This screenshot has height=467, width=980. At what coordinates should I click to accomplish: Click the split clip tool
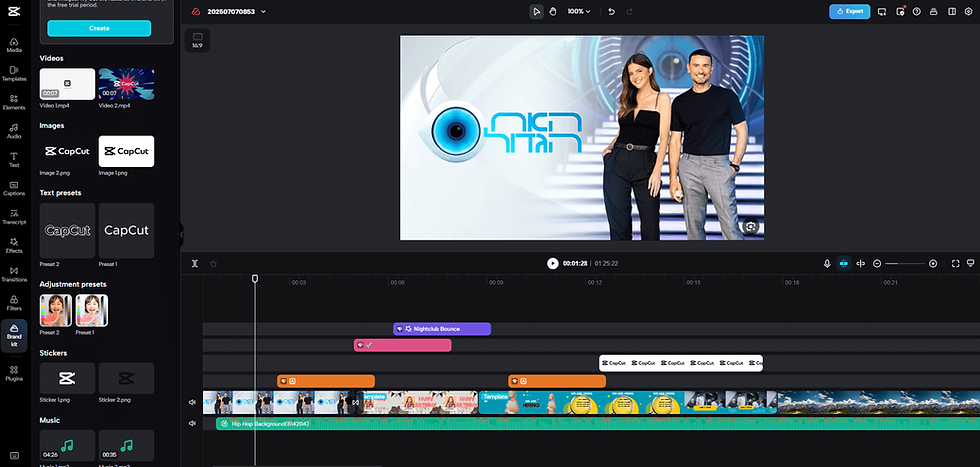(x=194, y=263)
